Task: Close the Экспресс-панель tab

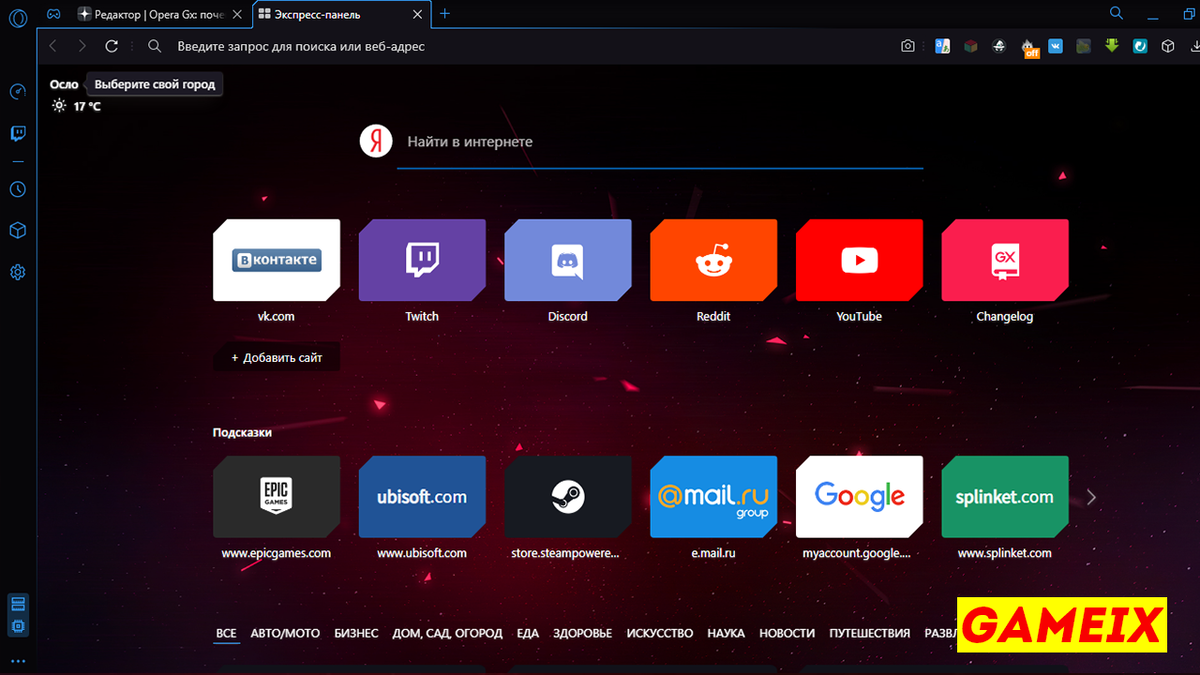Action: click(x=419, y=15)
